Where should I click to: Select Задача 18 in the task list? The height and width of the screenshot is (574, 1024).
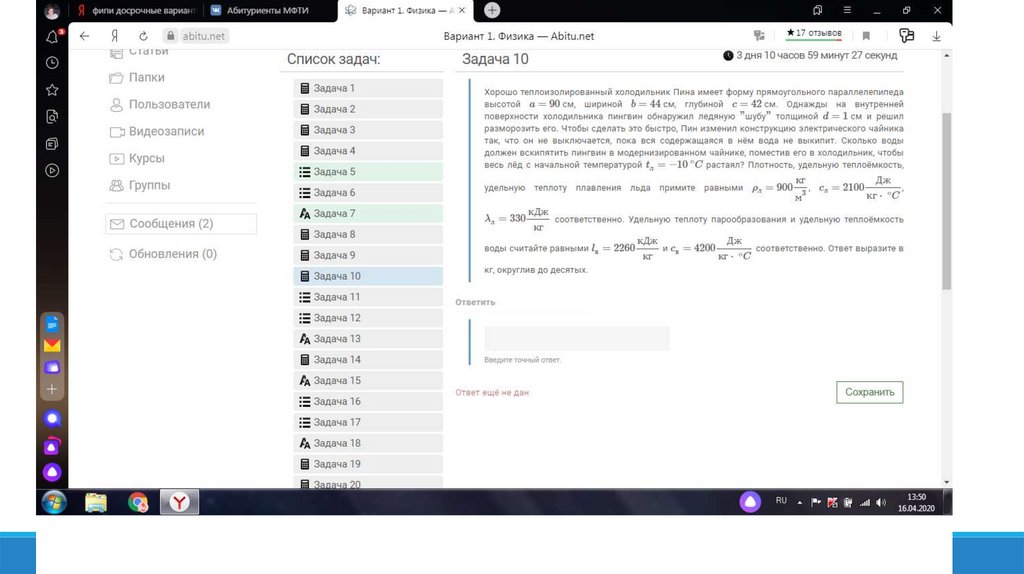pos(368,443)
